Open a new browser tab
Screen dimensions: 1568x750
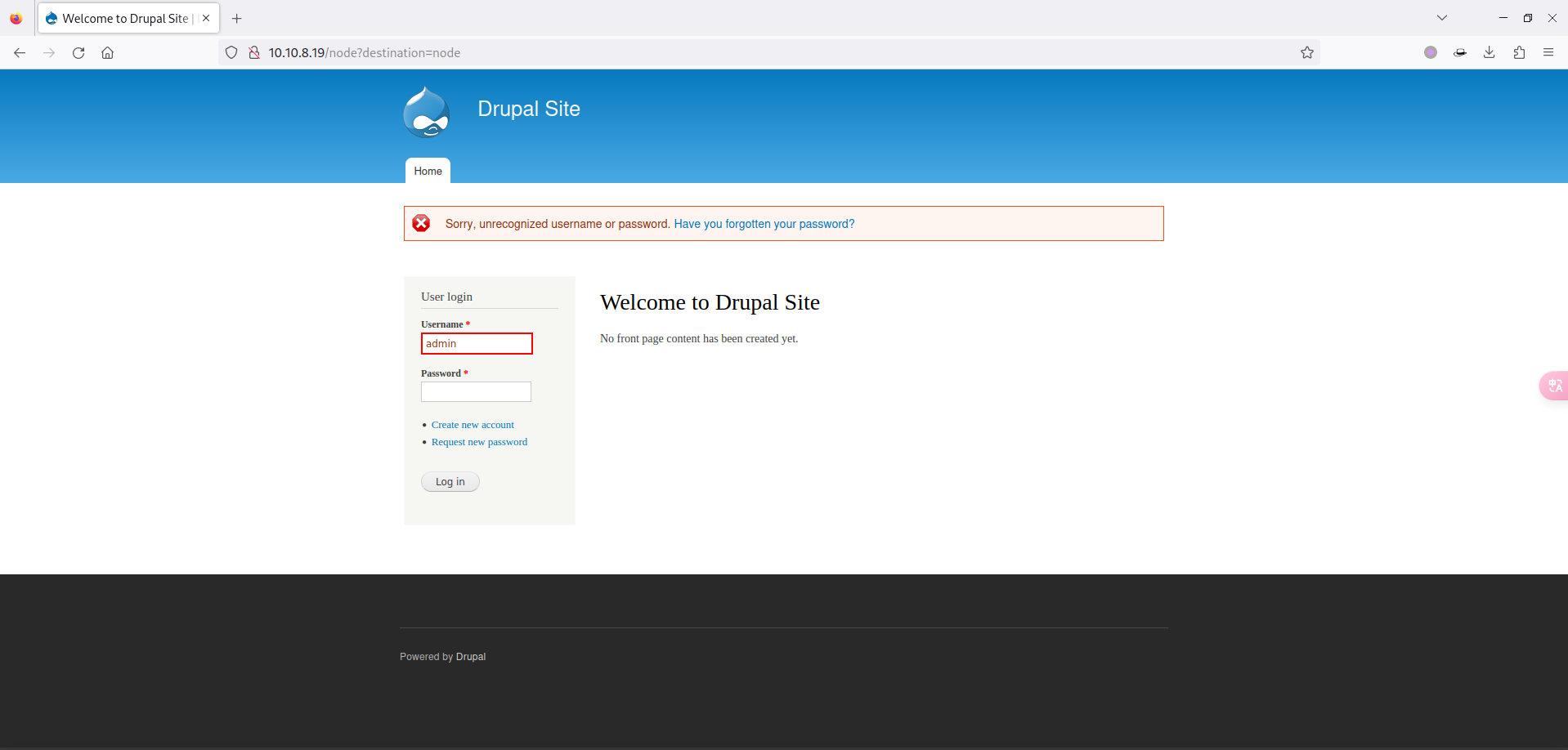pyautogui.click(x=237, y=18)
